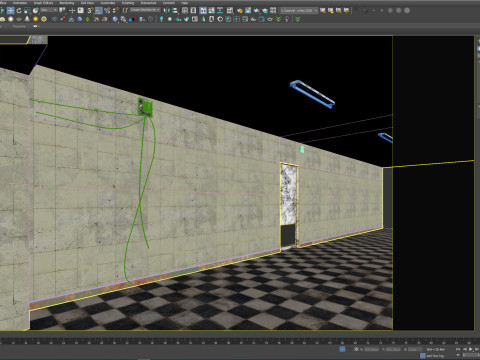Toggle Percent Snap
The width and height of the screenshot is (480, 360).
[x=107, y=11]
